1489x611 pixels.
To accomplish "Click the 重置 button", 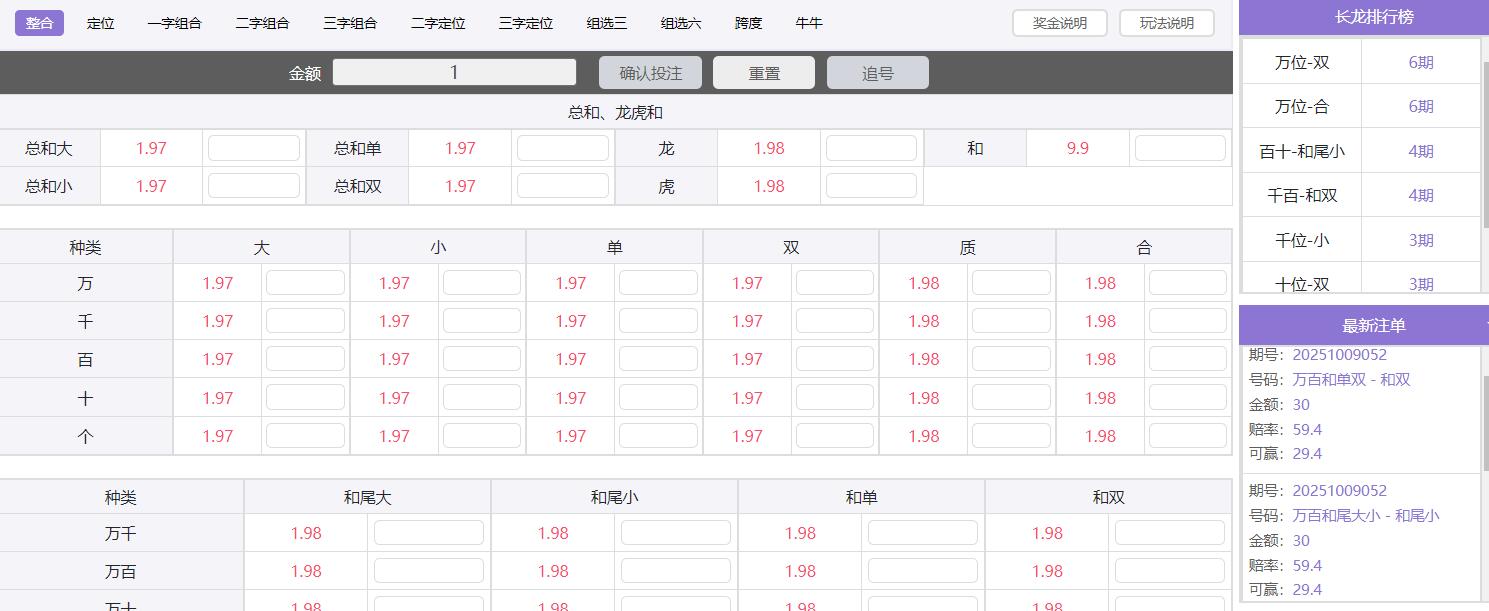I will click(763, 71).
